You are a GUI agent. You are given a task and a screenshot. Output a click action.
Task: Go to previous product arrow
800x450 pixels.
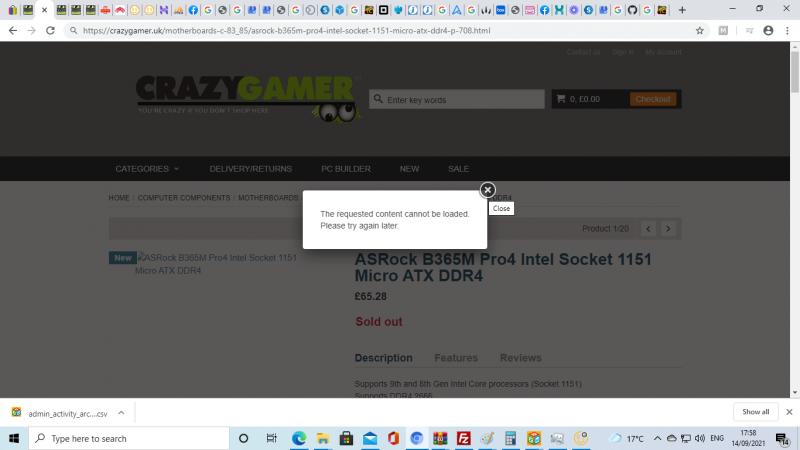click(648, 229)
